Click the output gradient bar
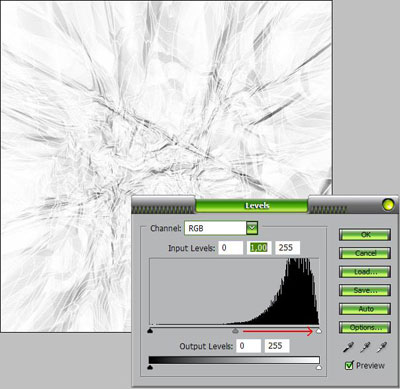The image size is (400, 389). 234,360
